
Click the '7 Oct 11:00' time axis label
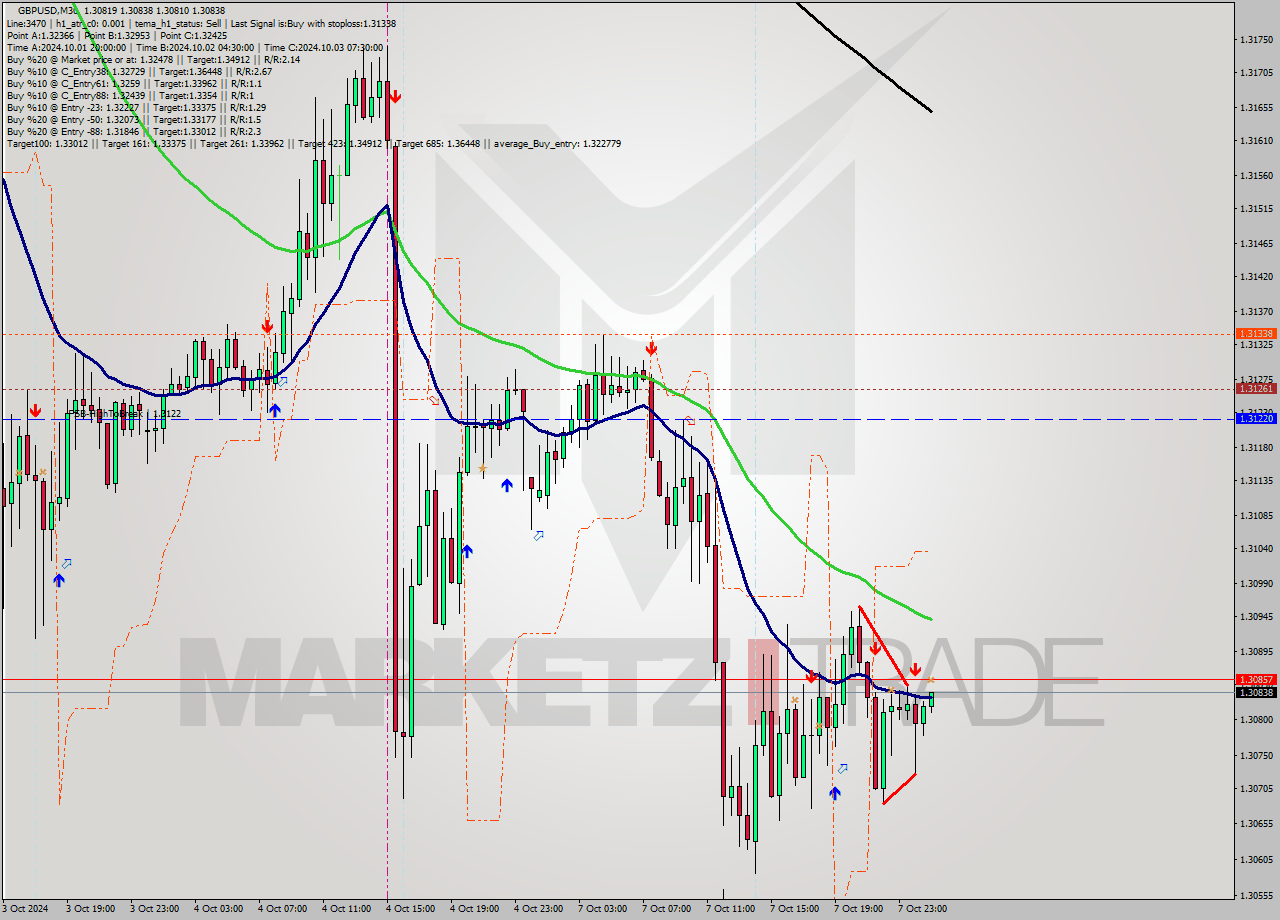[730, 909]
